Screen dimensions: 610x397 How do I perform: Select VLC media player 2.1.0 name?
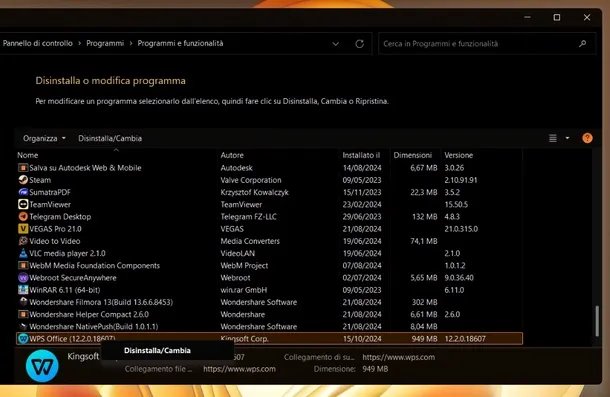point(67,253)
